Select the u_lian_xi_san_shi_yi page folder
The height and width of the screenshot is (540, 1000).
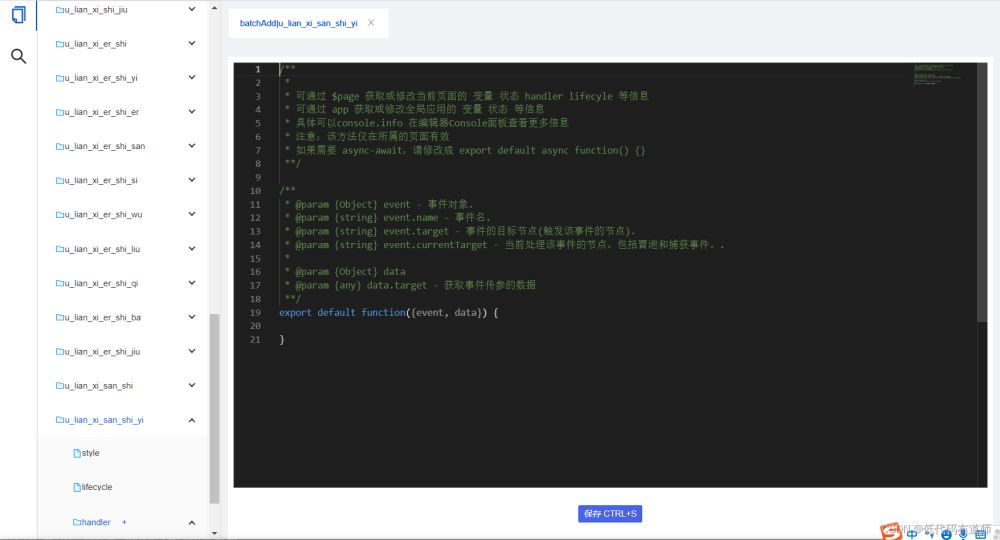point(99,420)
